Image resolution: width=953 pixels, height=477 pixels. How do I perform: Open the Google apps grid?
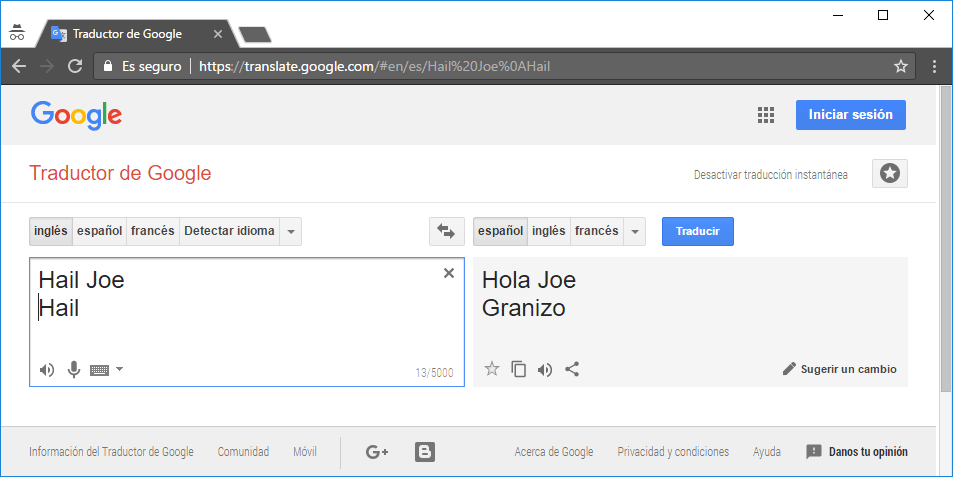tap(766, 115)
